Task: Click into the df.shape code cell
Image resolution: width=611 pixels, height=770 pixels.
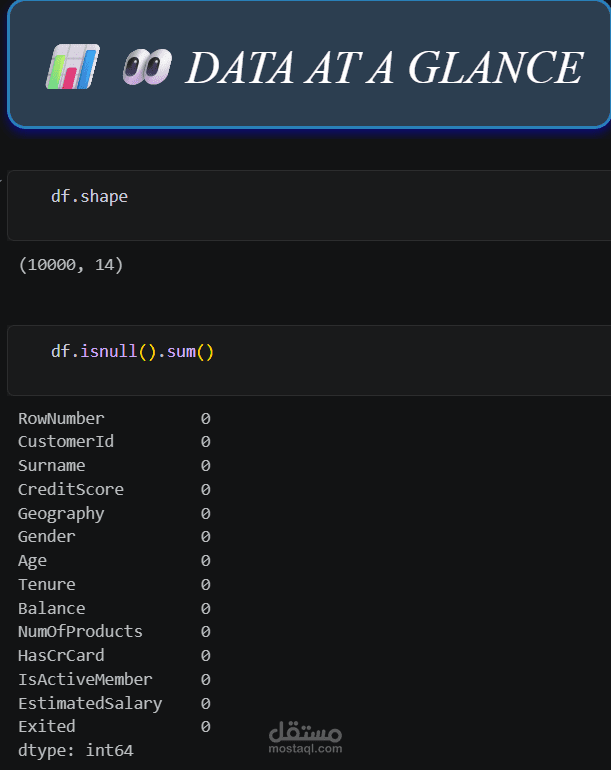Action: [309, 205]
